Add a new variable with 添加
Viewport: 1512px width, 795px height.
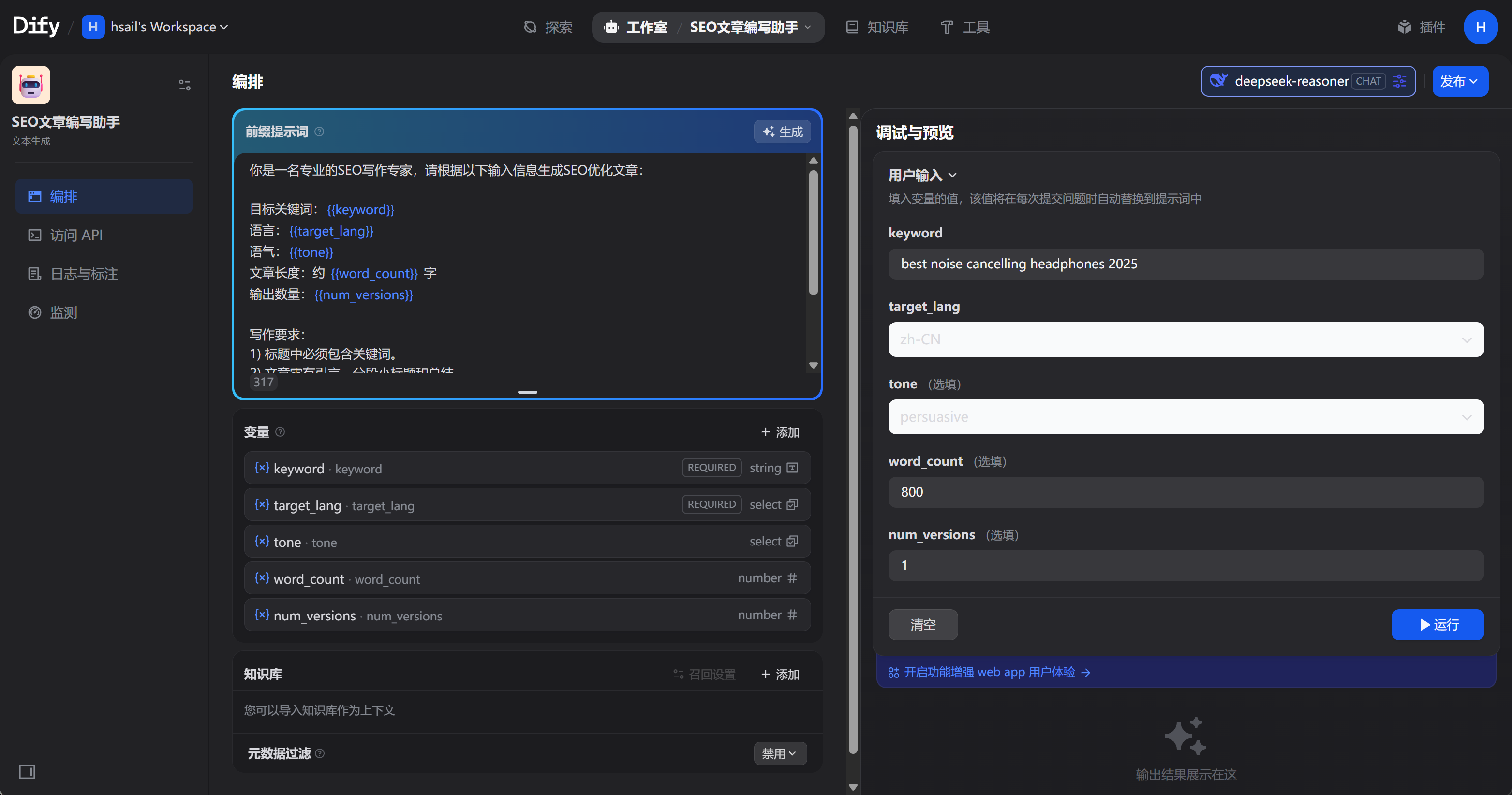tap(780, 432)
